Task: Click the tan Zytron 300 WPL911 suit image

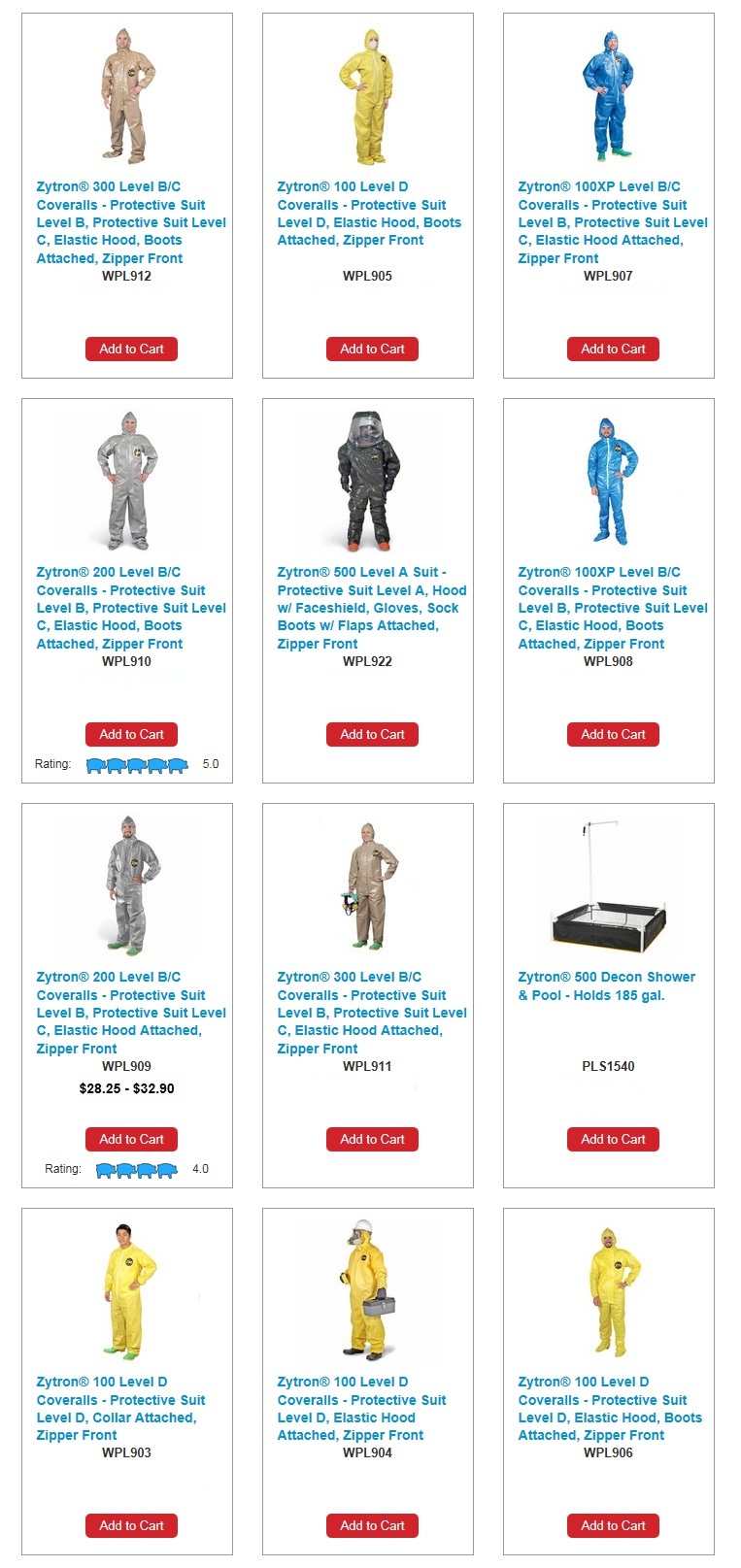Action: 366,885
